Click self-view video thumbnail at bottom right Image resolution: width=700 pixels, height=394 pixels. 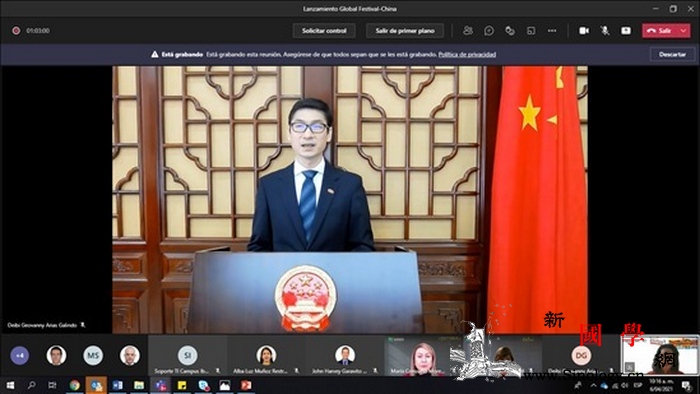[x=660, y=355]
